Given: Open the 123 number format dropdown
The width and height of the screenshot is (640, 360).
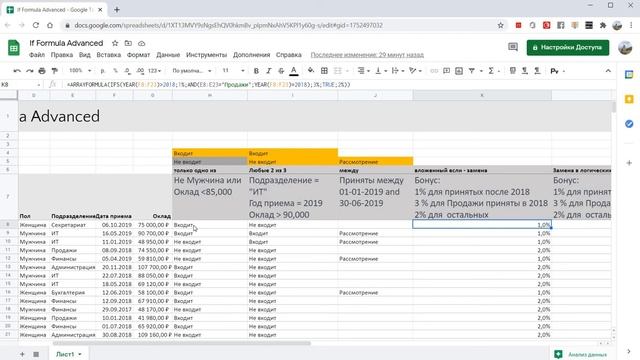Looking at the screenshot, I should [x=154, y=71].
